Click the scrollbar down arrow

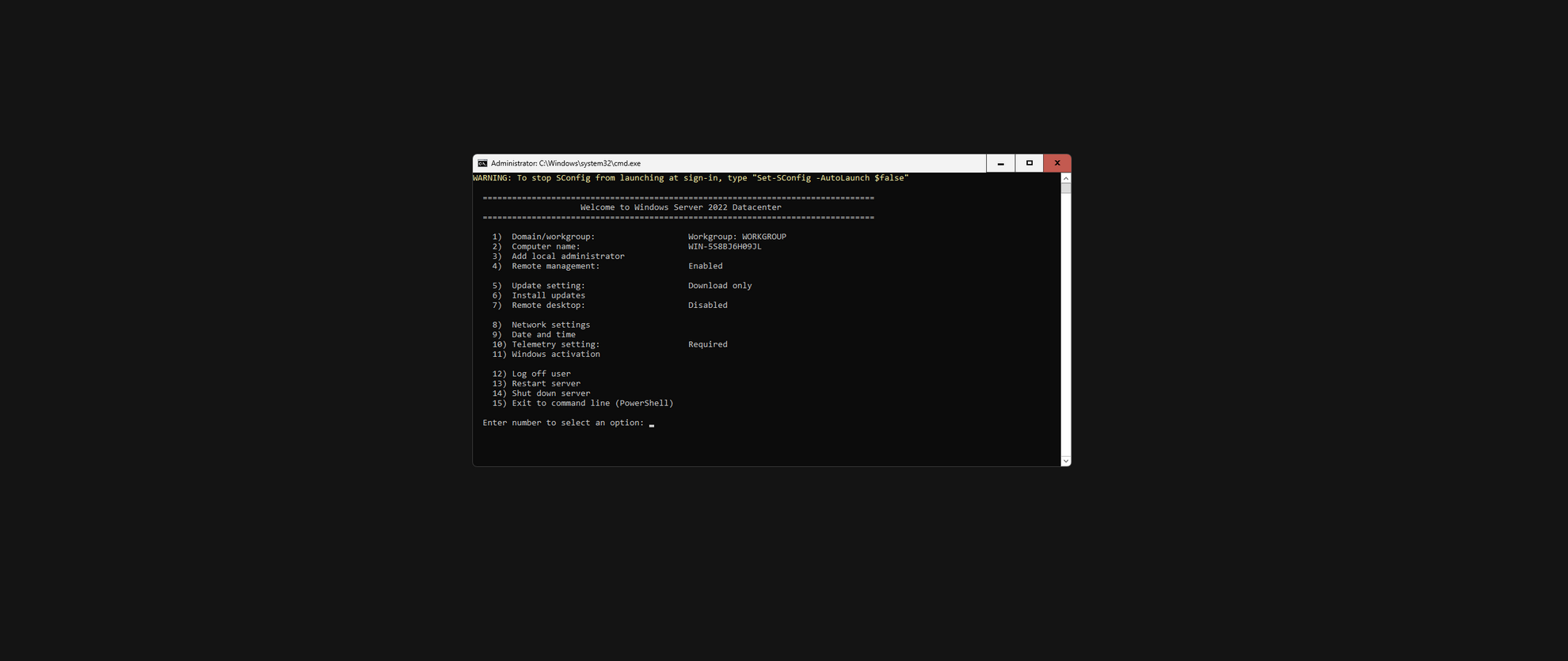(1066, 461)
